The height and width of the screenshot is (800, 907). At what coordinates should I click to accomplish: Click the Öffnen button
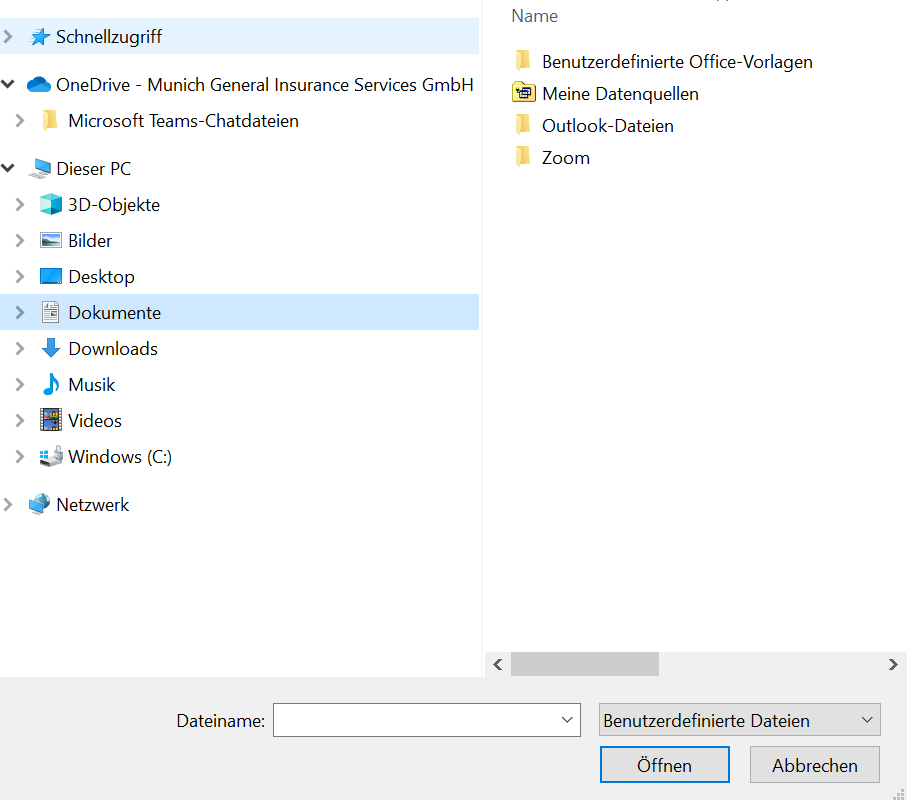point(665,765)
